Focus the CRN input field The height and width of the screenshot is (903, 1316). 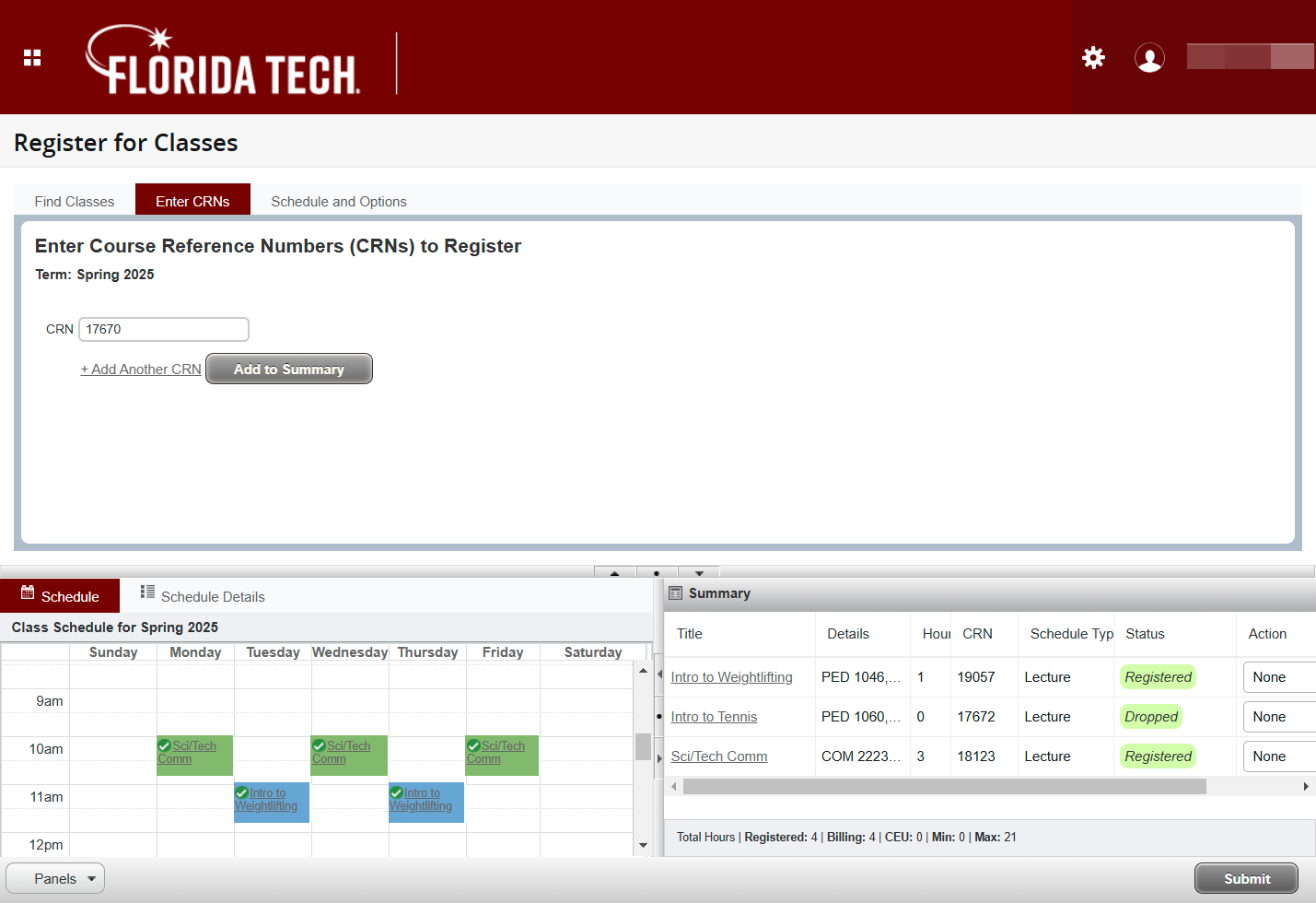pos(164,329)
